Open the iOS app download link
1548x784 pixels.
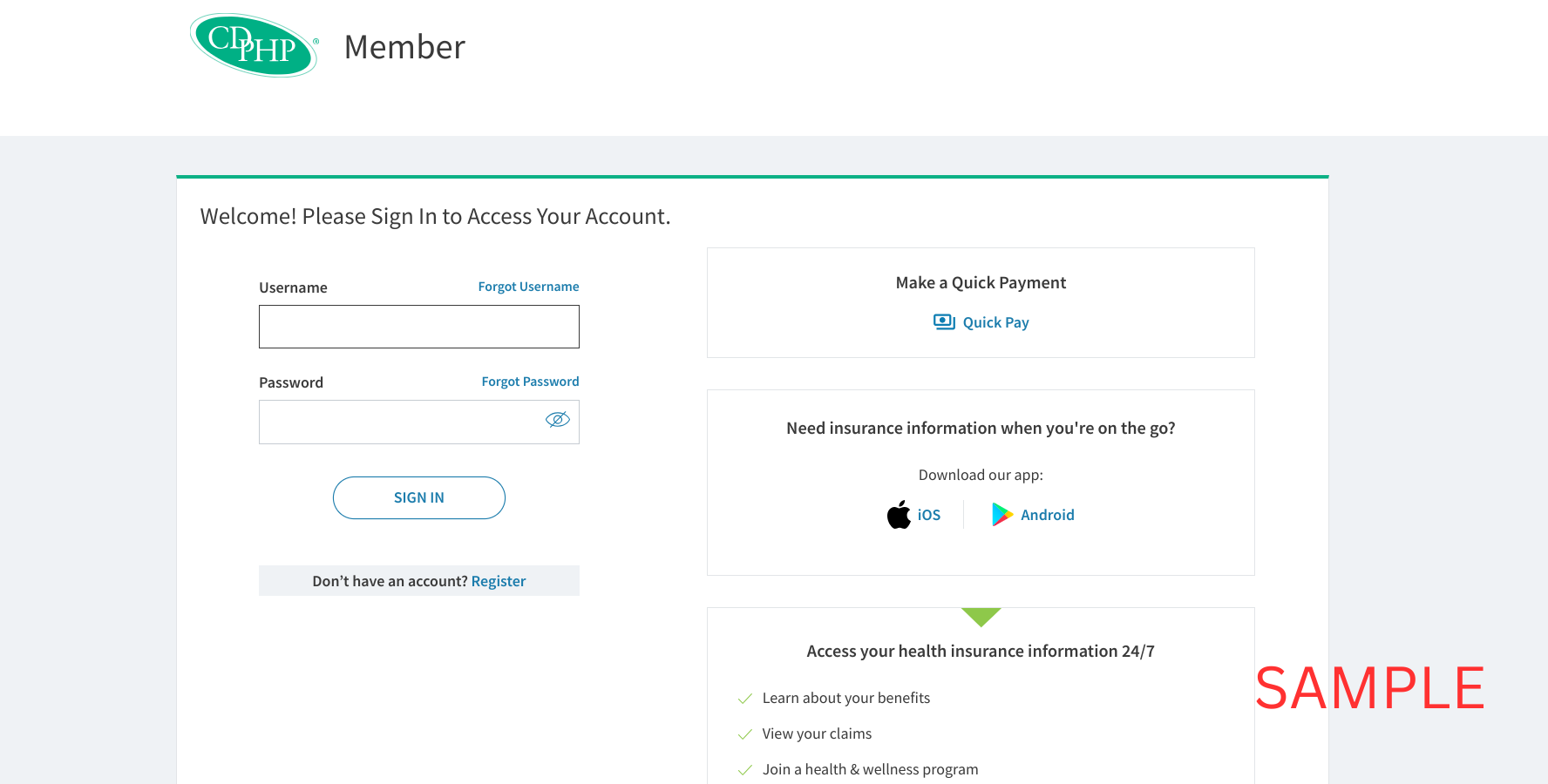pyautogui.click(x=929, y=515)
